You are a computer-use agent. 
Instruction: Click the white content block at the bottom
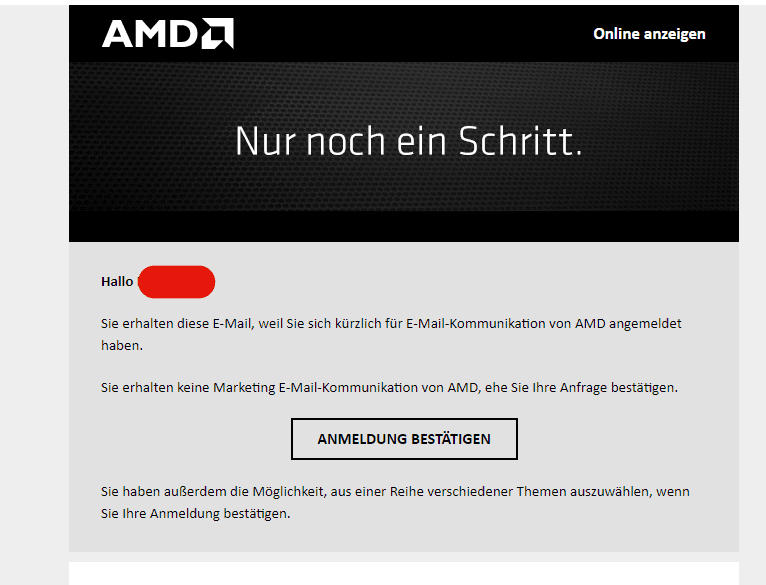click(x=404, y=573)
